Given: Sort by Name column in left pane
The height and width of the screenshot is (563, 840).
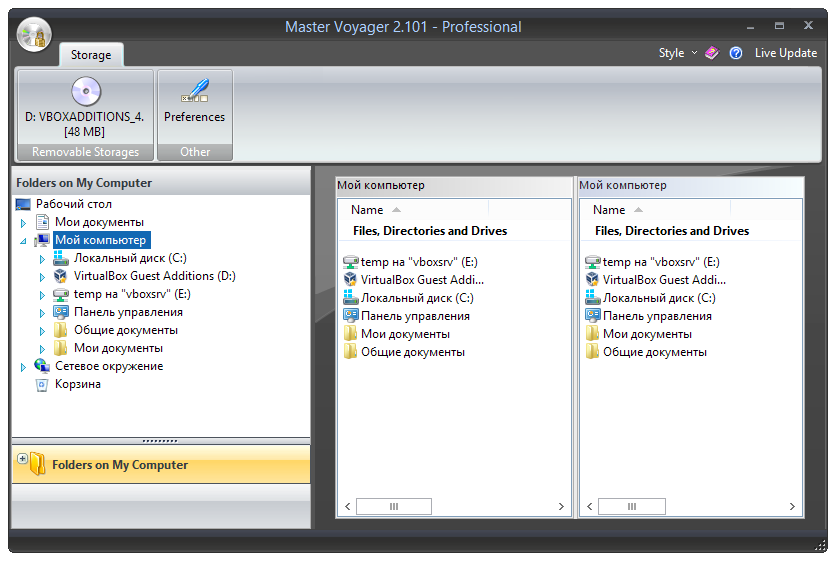Looking at the screenshot, I should [x=368, y=210].
